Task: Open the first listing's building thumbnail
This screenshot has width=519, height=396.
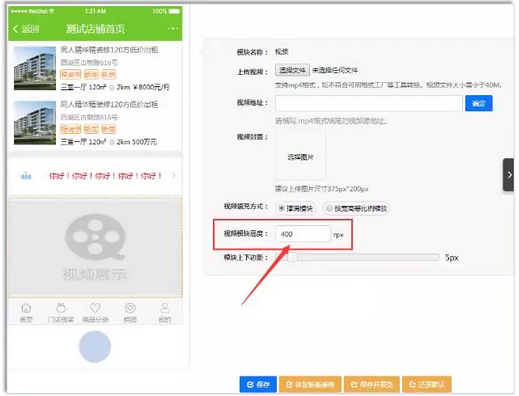Action: click(35, 68)
